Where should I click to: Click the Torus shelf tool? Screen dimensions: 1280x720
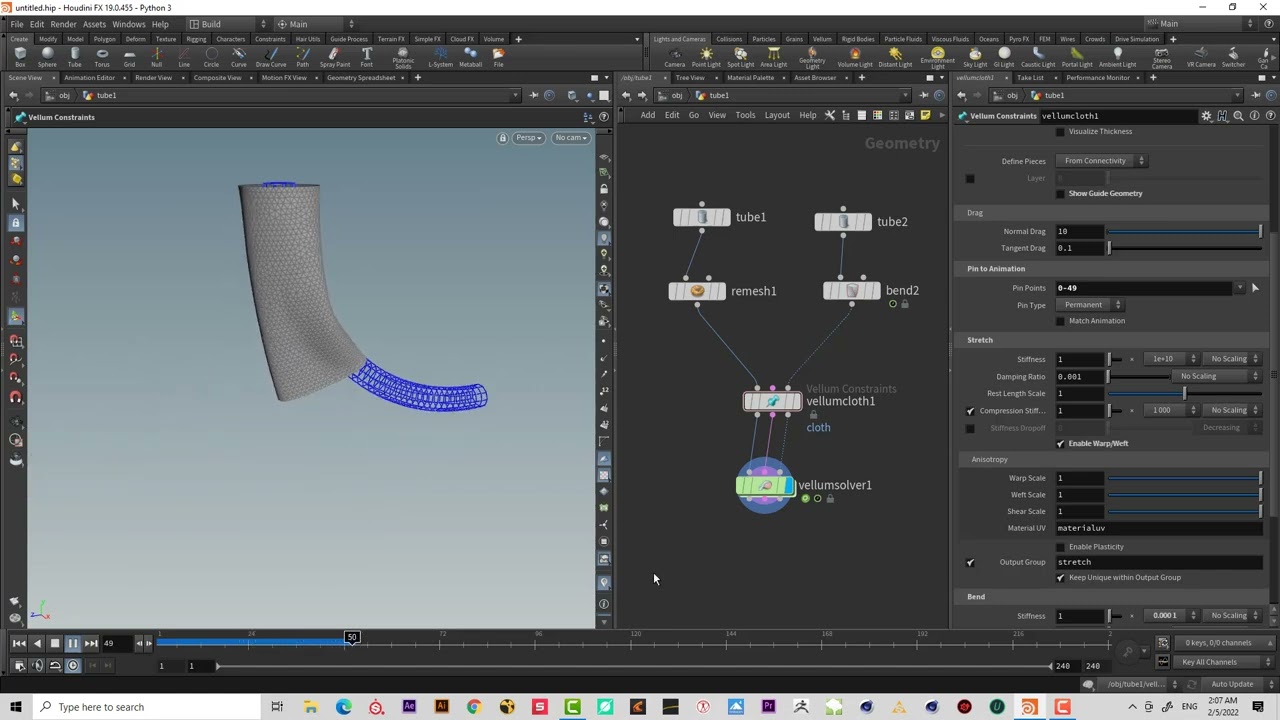pos(102,57)
